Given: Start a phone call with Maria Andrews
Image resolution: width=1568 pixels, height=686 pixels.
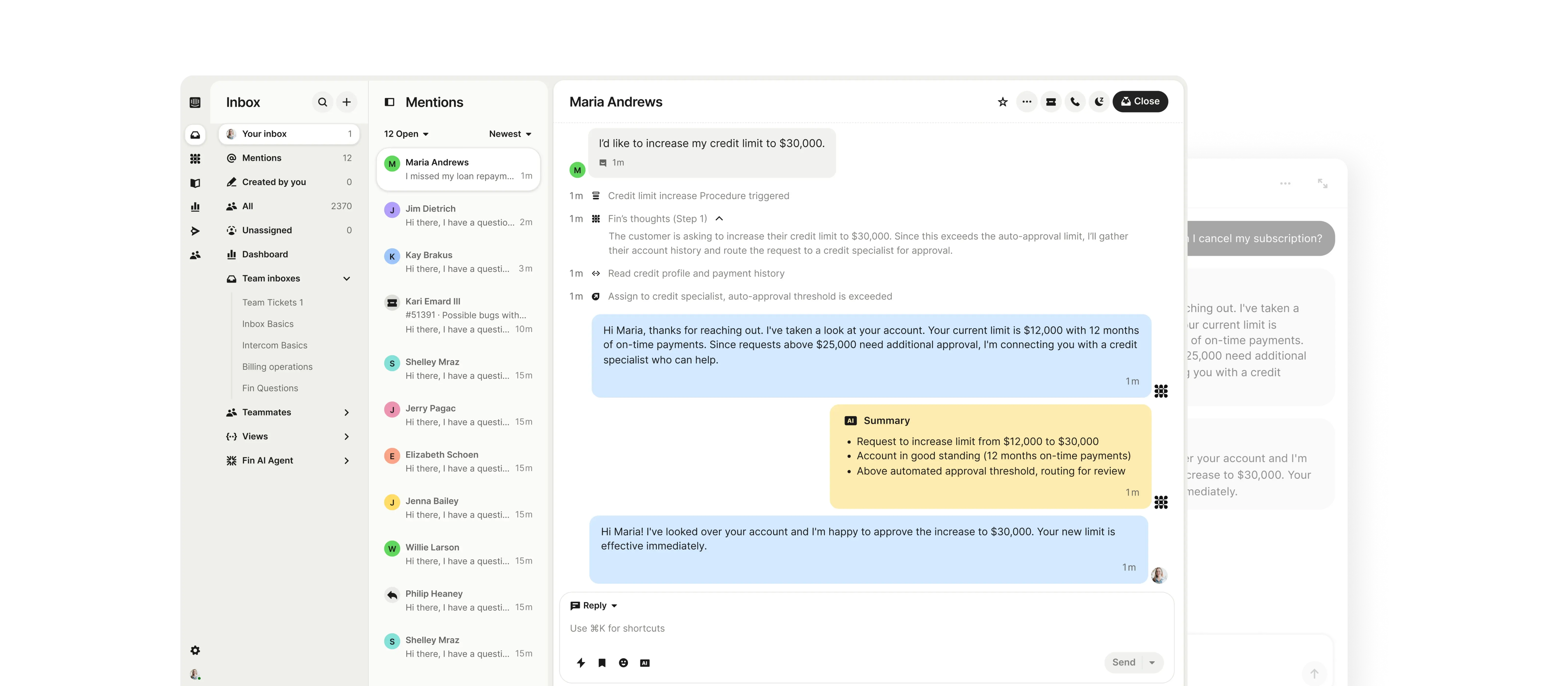Looking at the screenshot, I should (1075, 102).
